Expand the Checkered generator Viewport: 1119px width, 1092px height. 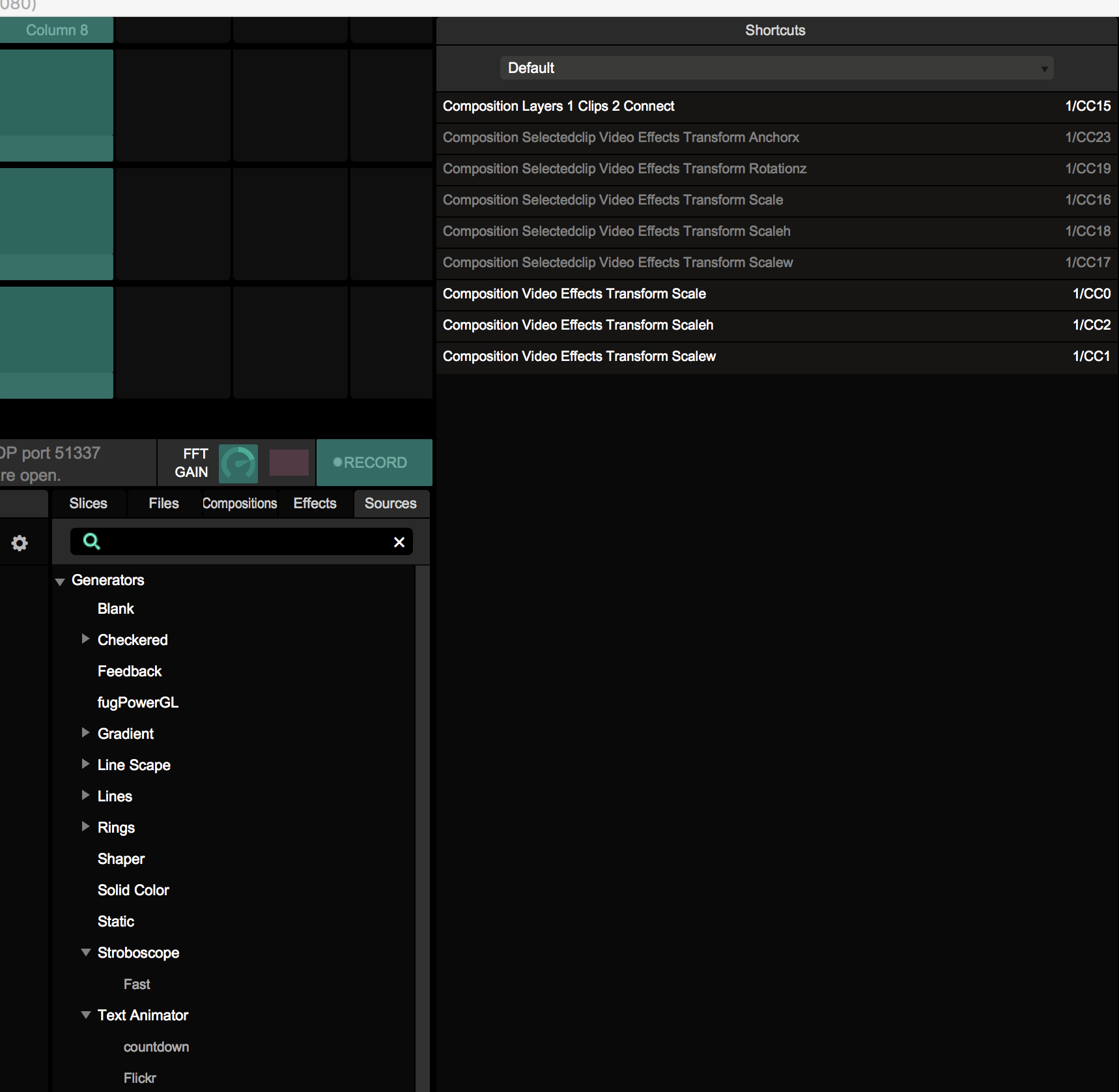click(x=85, y=639)
